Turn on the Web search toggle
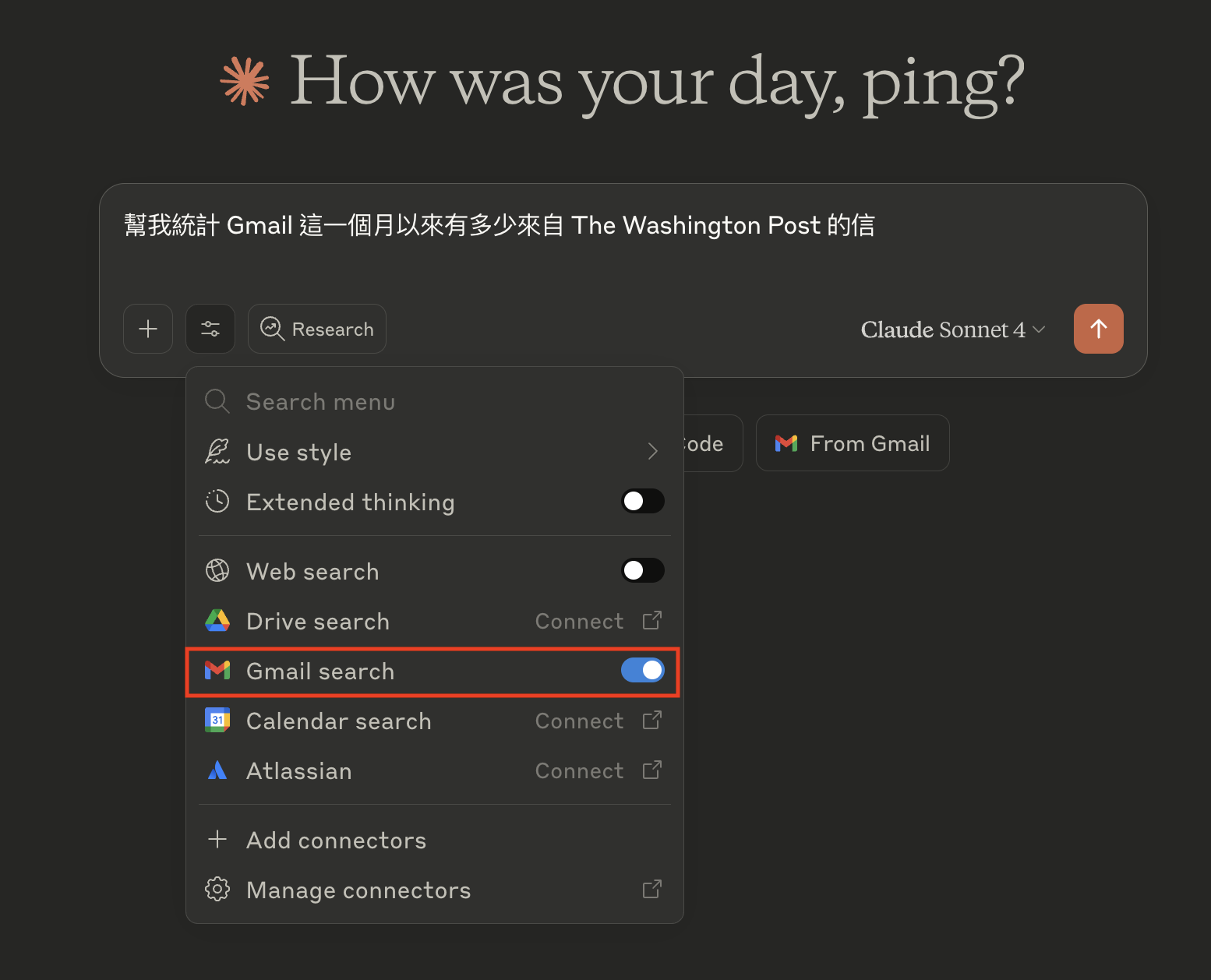1211x980 pixels. (x=642, y=571)
